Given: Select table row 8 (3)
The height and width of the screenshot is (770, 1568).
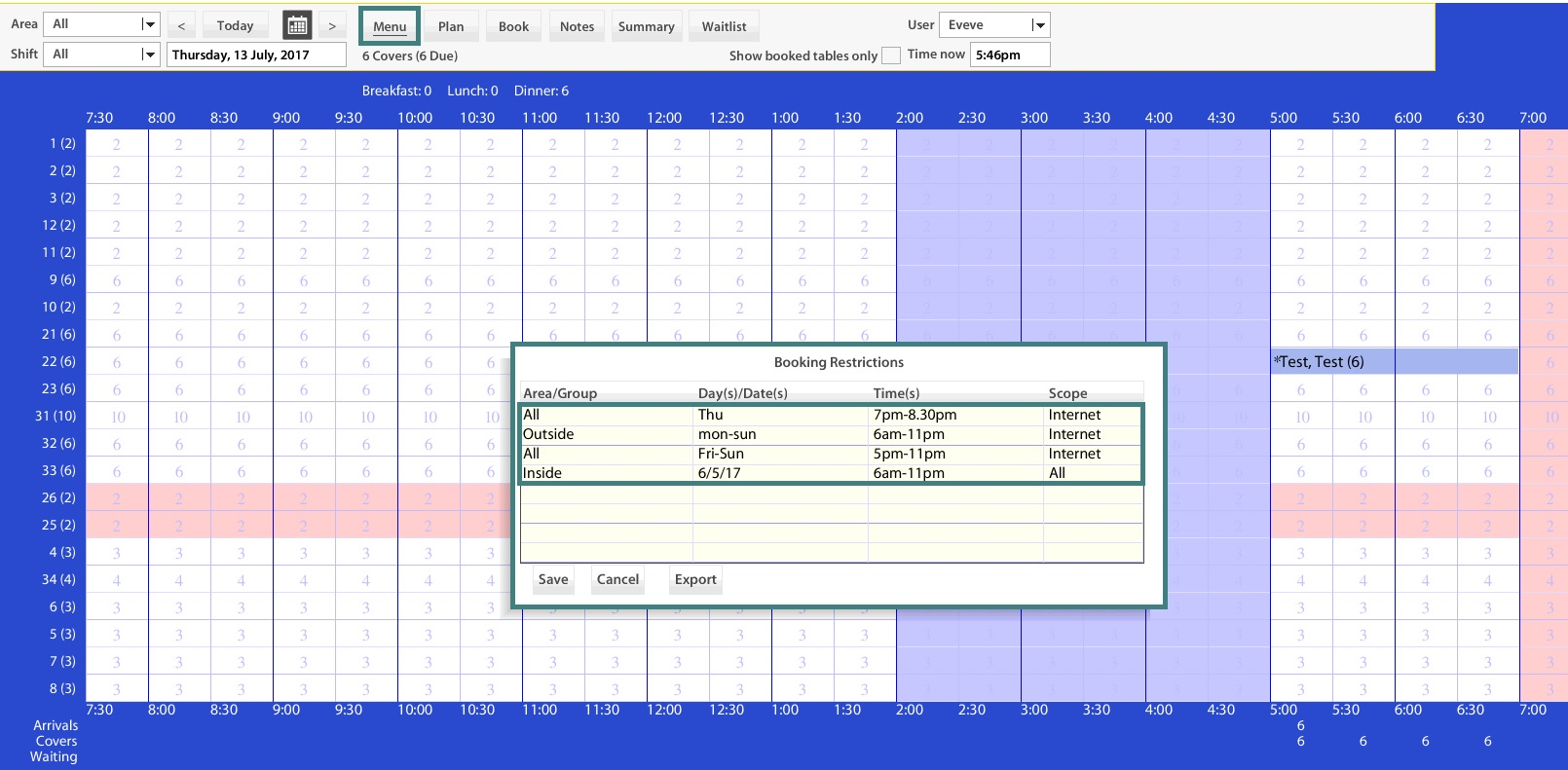Looking at the screenshot, I should tap(62, 688).
